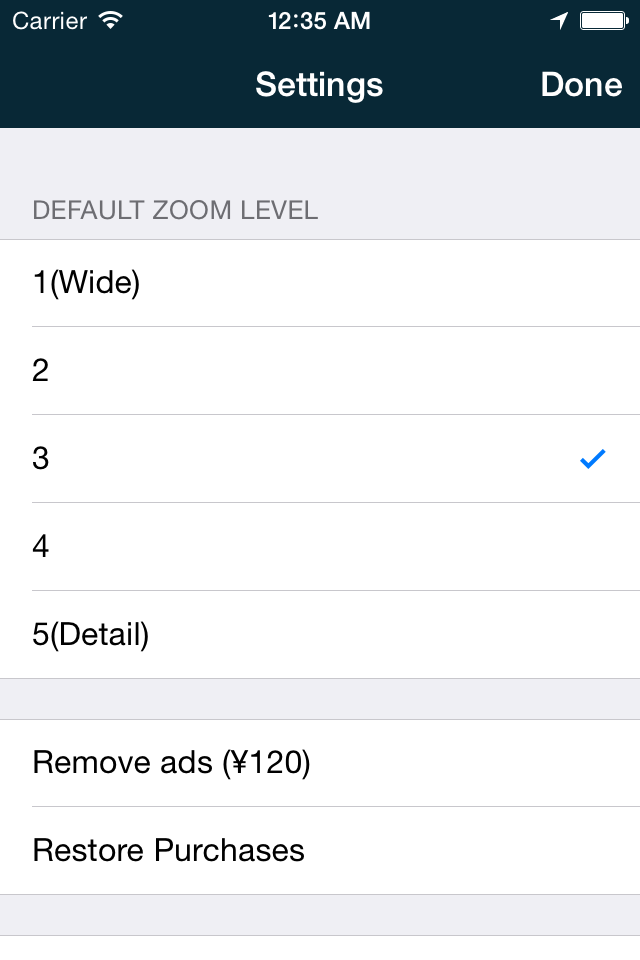Tap gray gap above Remove ads row
The width and height of the screenshot is (640, 960).
coord(320,699)
